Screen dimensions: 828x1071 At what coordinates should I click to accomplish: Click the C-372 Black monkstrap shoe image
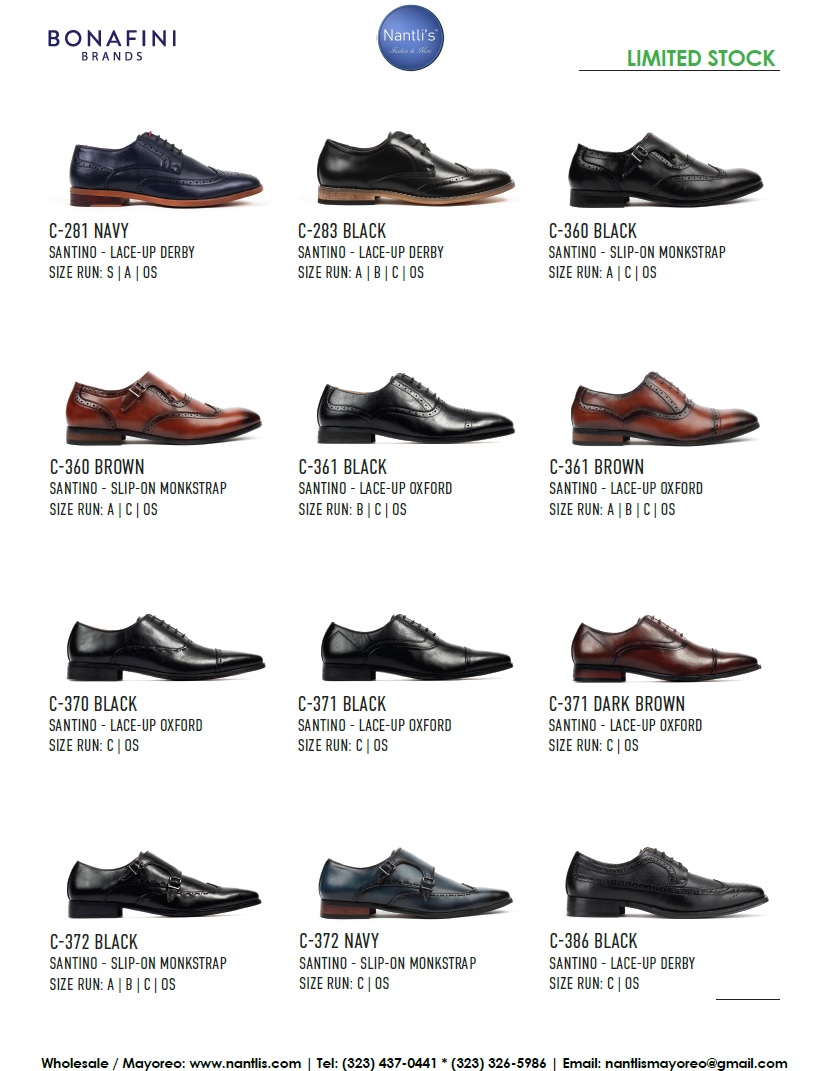(164, 884)
